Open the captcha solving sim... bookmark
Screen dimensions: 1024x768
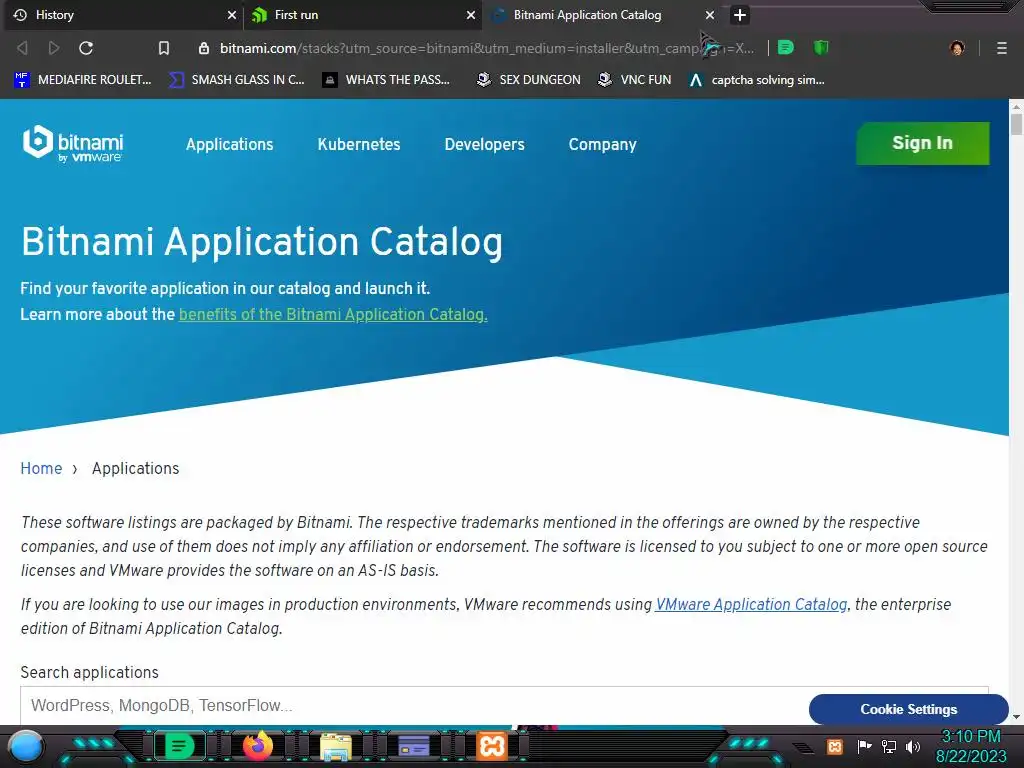[x=757, y=80]
